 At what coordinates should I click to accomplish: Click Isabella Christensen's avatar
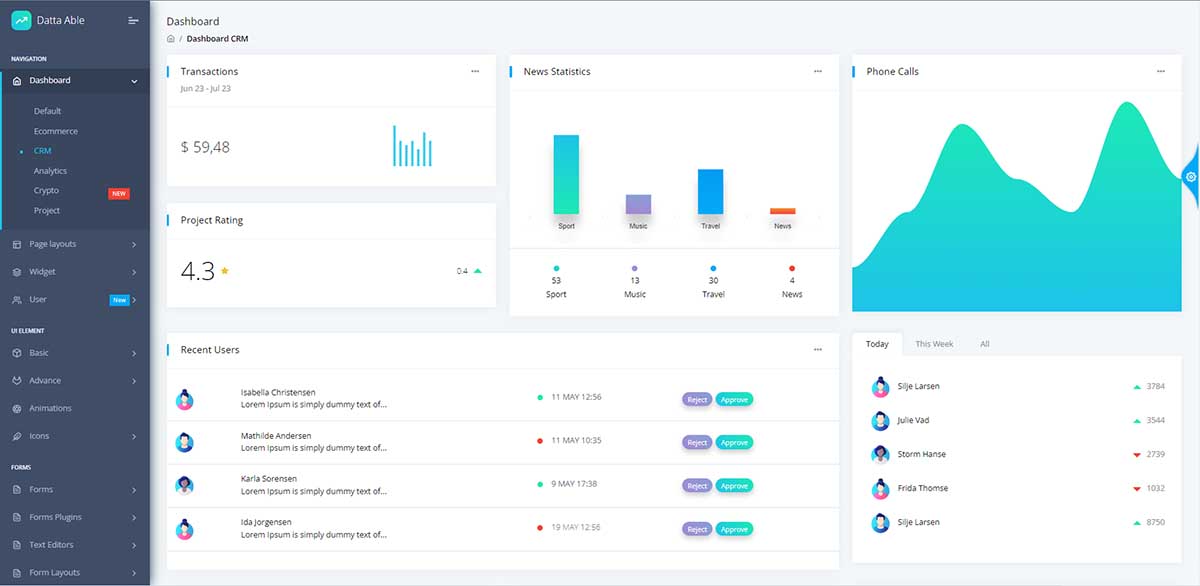click(x=184, y=399)
